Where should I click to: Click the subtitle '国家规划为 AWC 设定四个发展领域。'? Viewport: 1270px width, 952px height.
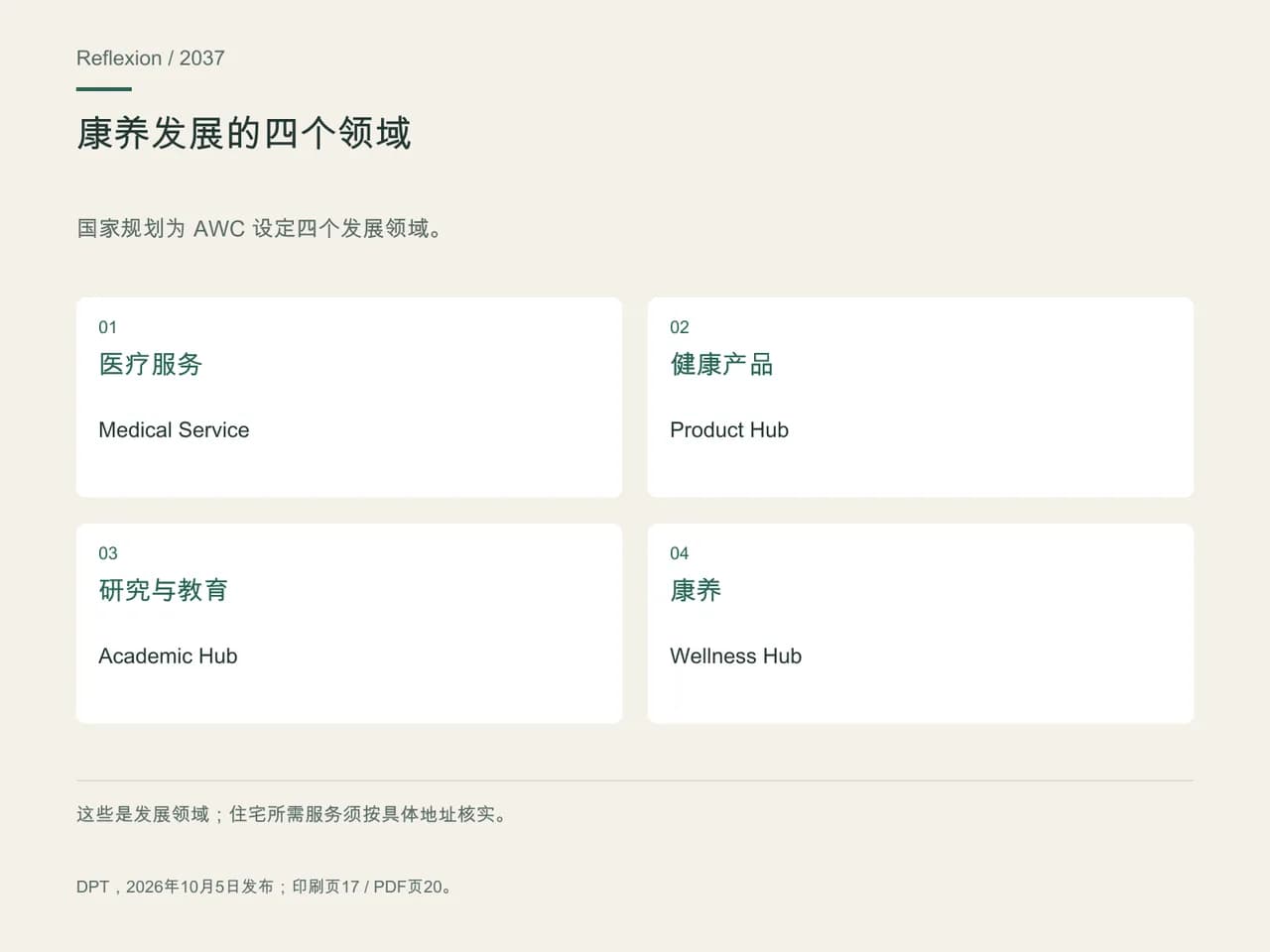[260, 228]
